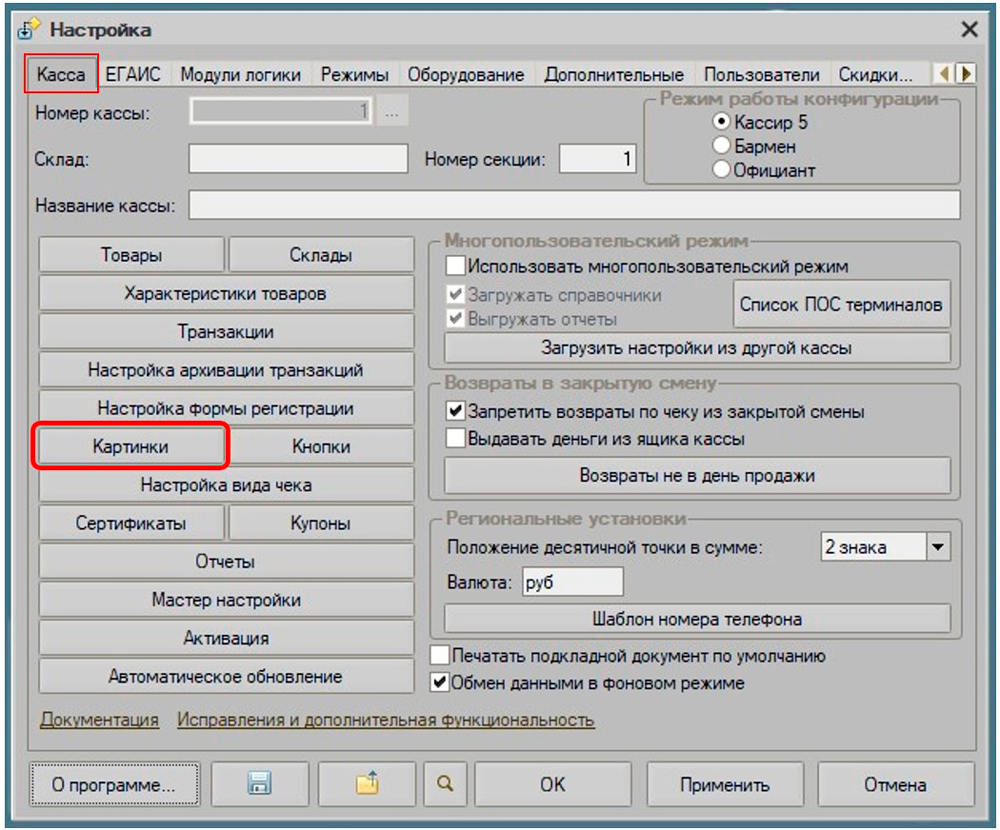Click the magnifying glass search icon
The height and width of the screenshot is (830, 1000).
(x=444, y=785)
